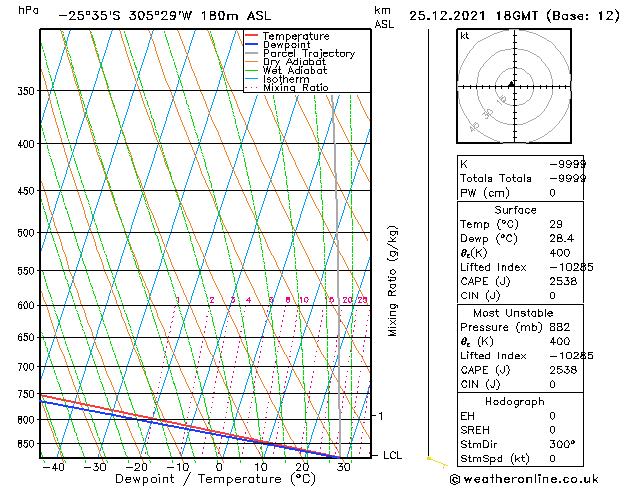Click the yellow wind barb near the surface
Viewport: 629px width, 486px height.
[437, 462]
